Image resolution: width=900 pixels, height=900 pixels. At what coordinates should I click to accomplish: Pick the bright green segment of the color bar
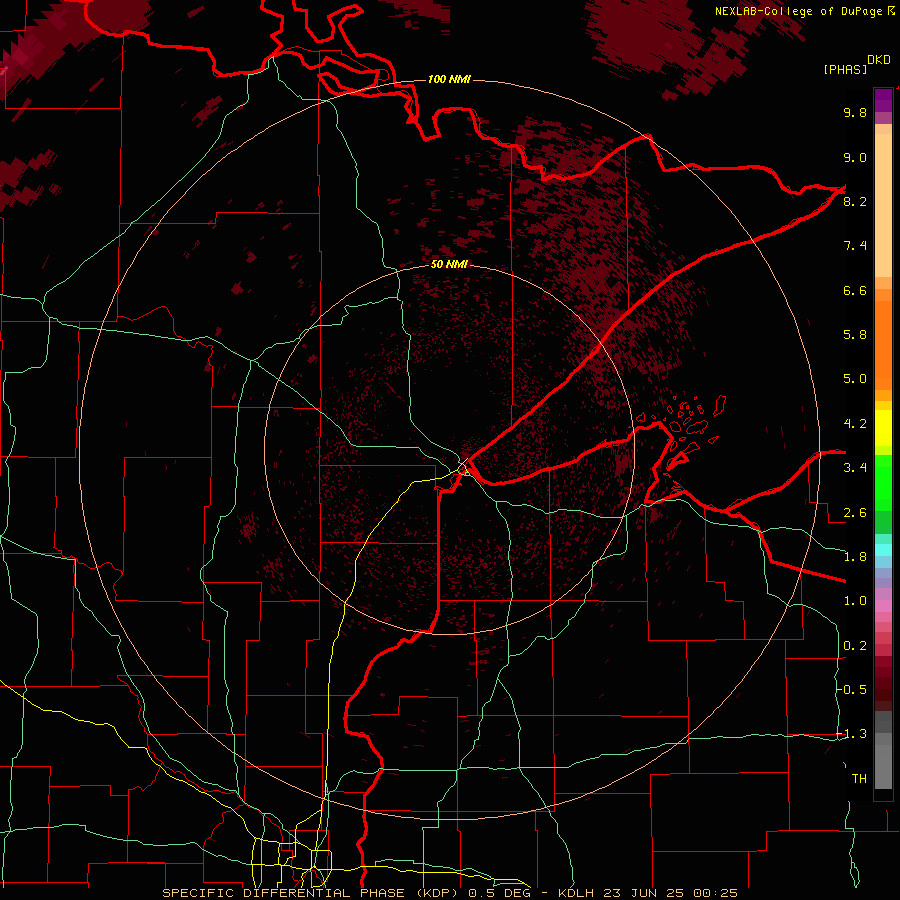883,482
